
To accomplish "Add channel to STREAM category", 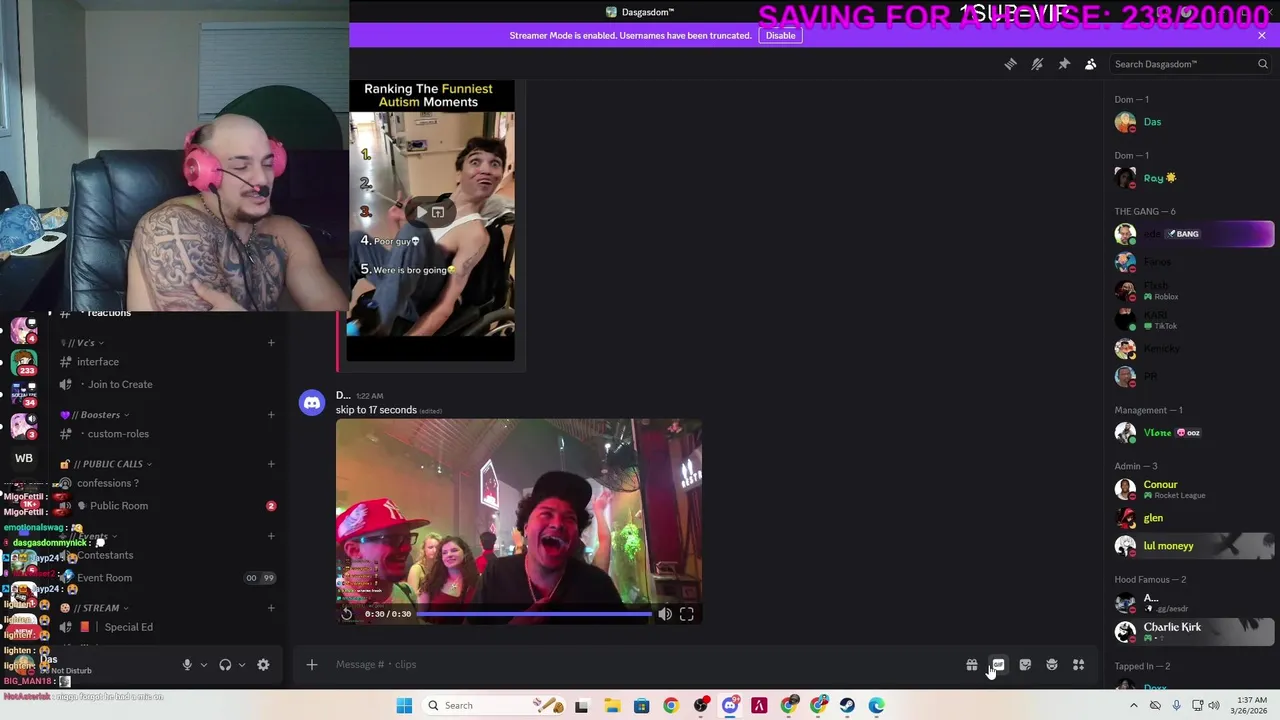I will click(x=271, y=608).
